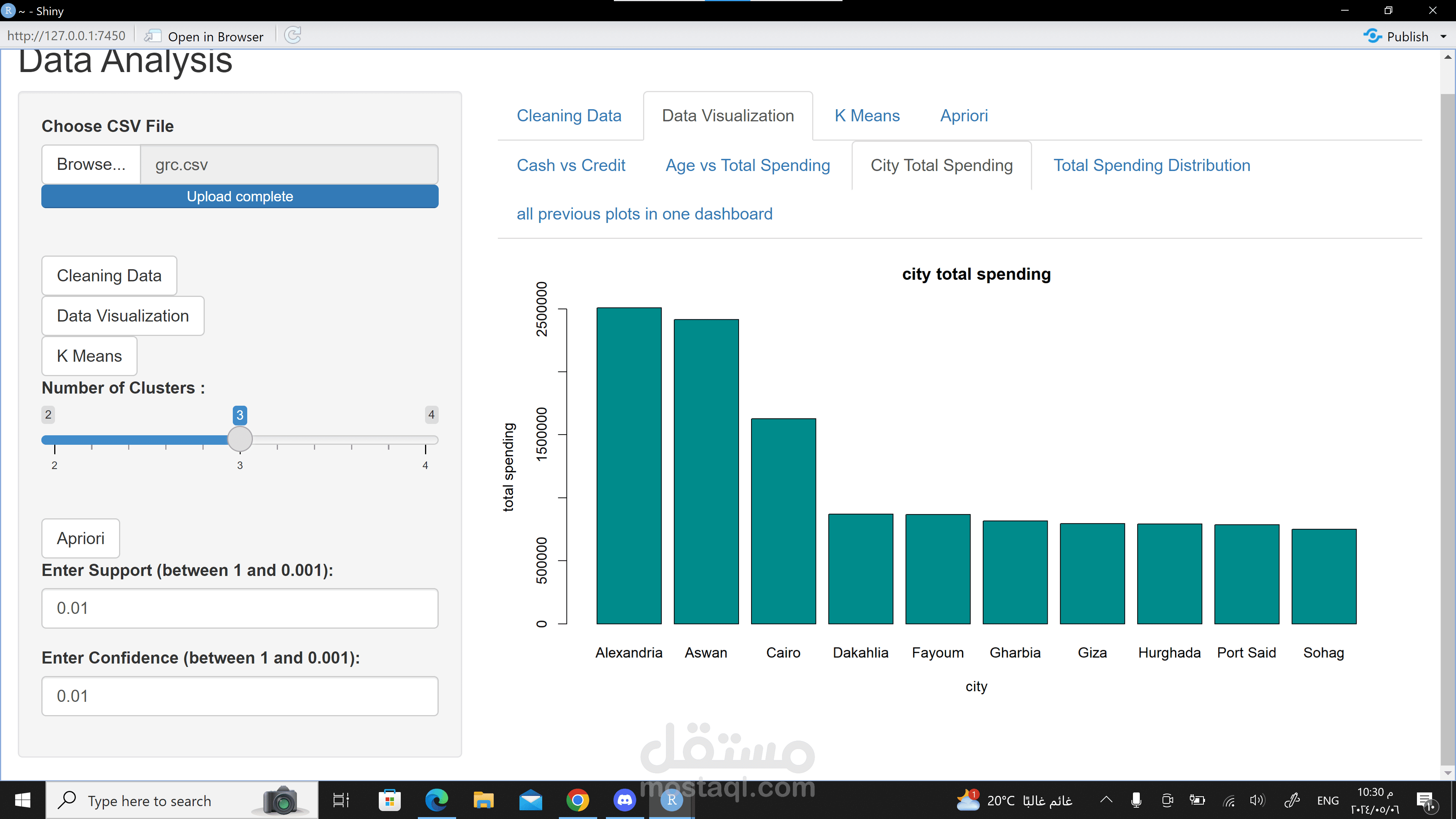The height and width of the screenshot is (819, 1456).
Task: Open Microsoft Edge from taskbar
Action: pyautogui.click(x=436, y=800)
